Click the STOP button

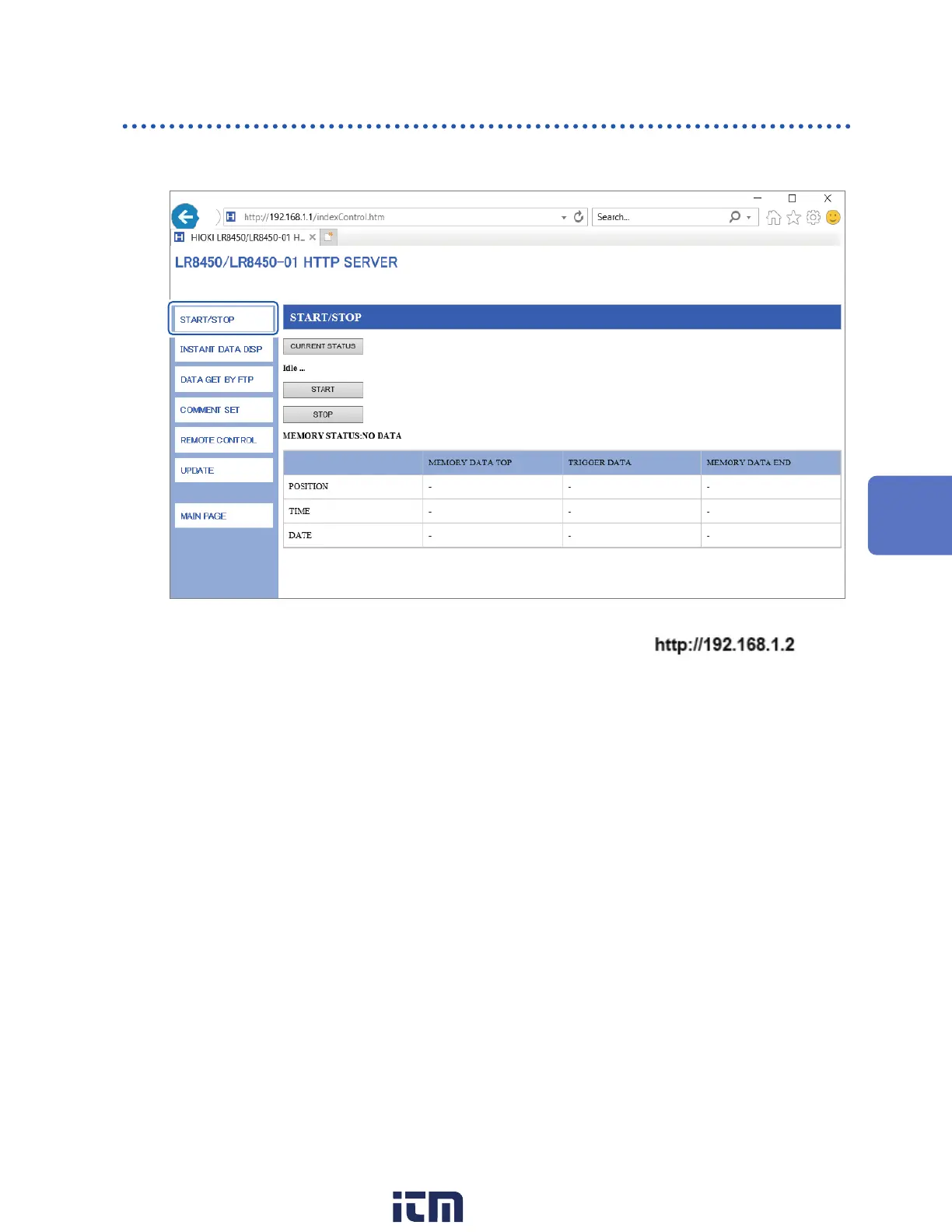[x=323, y=415]
